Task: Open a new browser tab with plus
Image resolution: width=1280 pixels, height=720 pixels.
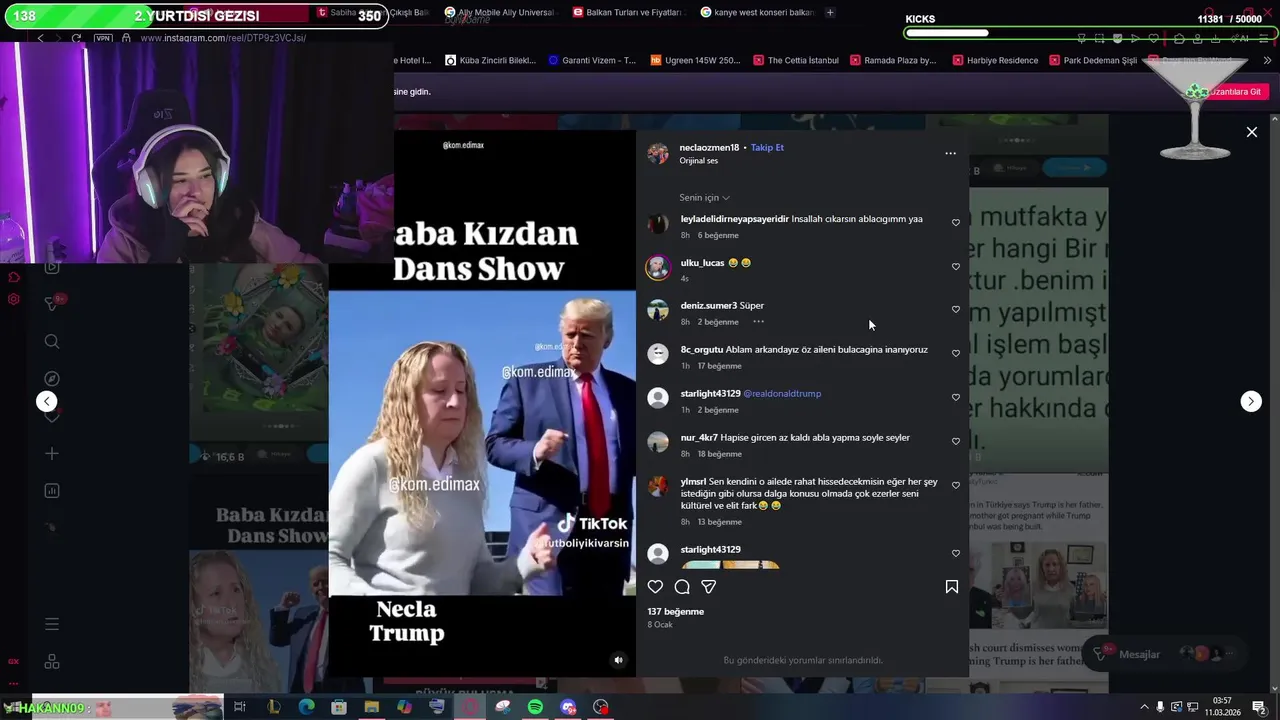Action: 830,13
